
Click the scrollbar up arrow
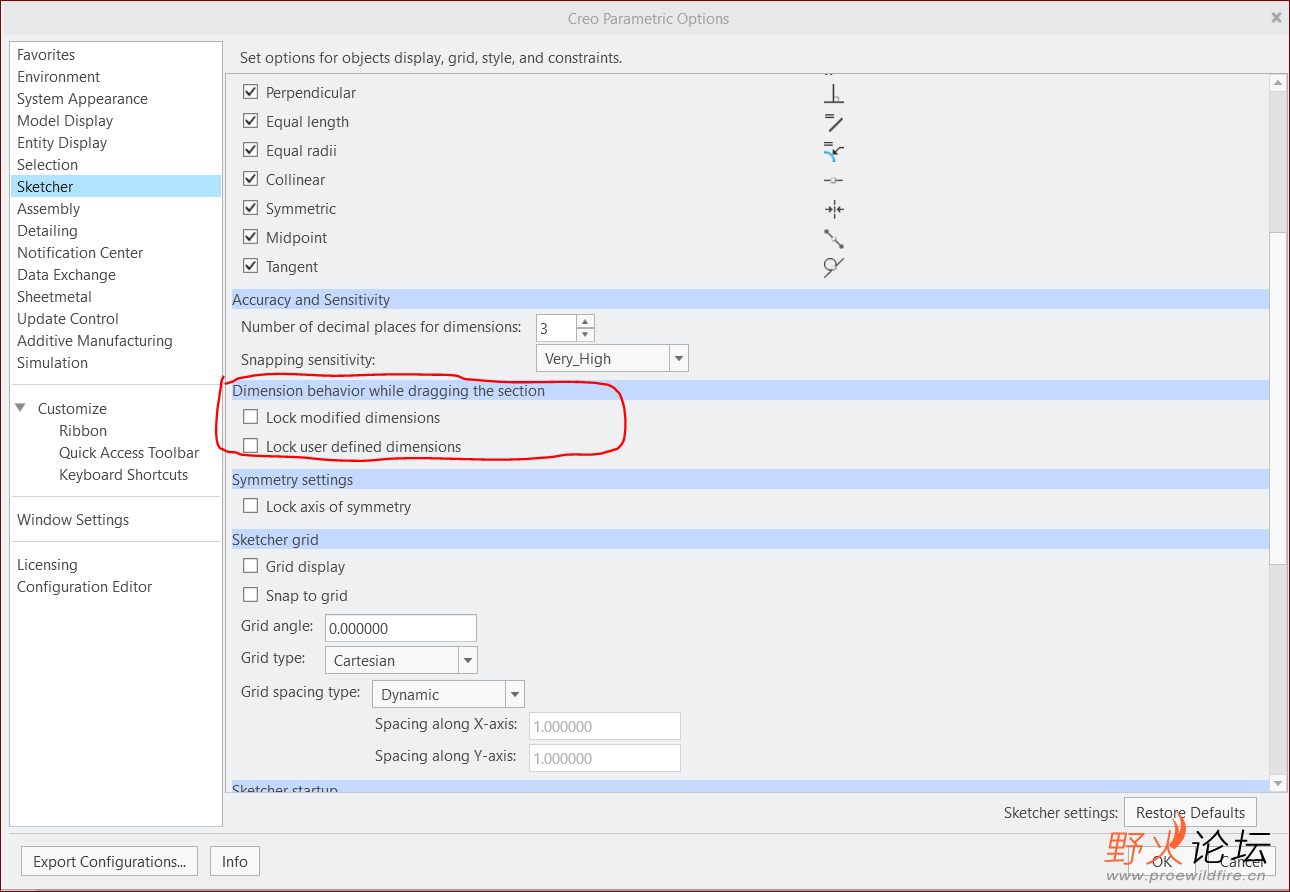[x=1277, y=83]
